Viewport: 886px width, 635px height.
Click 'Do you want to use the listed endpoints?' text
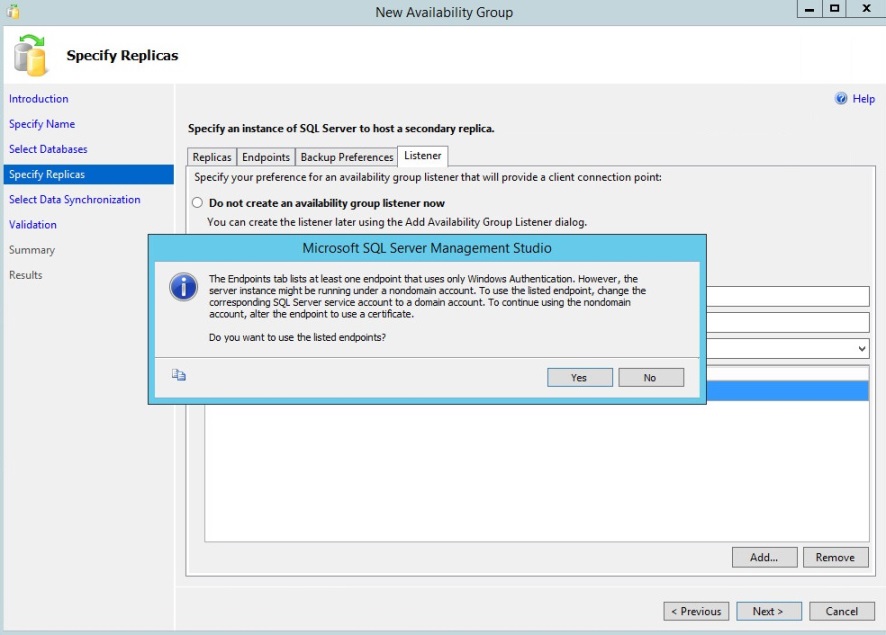pyautogui.click(x=297, y=337)
